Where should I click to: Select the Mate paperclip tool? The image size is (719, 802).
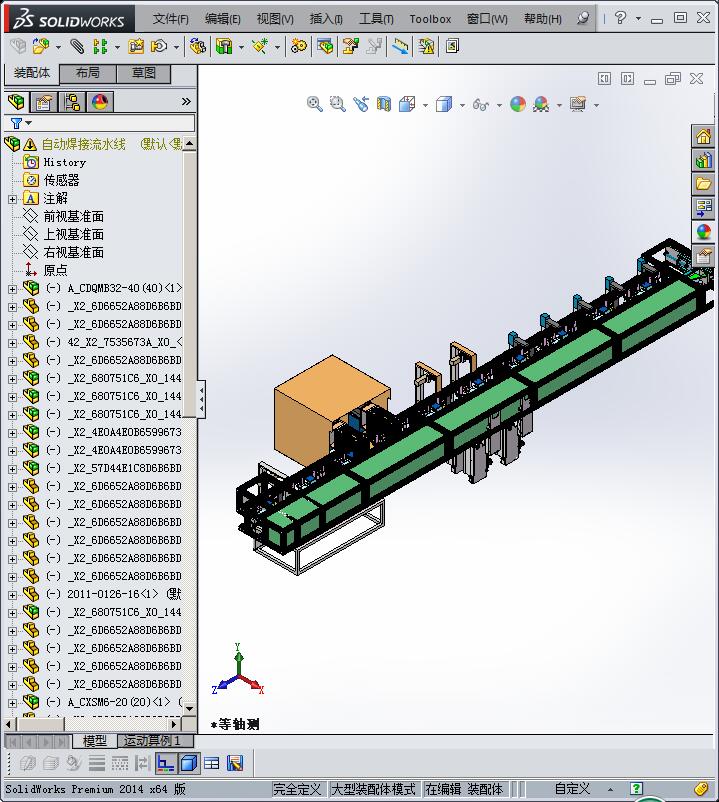click(77, 47)
